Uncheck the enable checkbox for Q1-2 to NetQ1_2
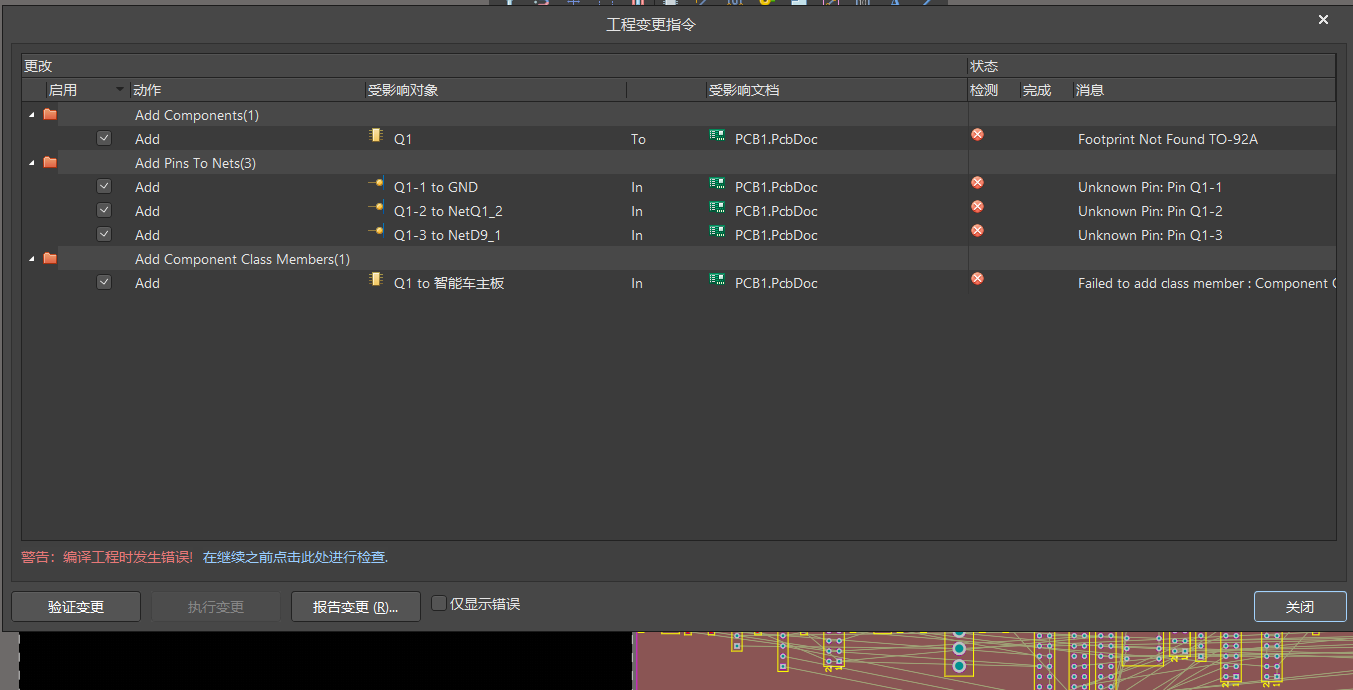 (104, 210)
